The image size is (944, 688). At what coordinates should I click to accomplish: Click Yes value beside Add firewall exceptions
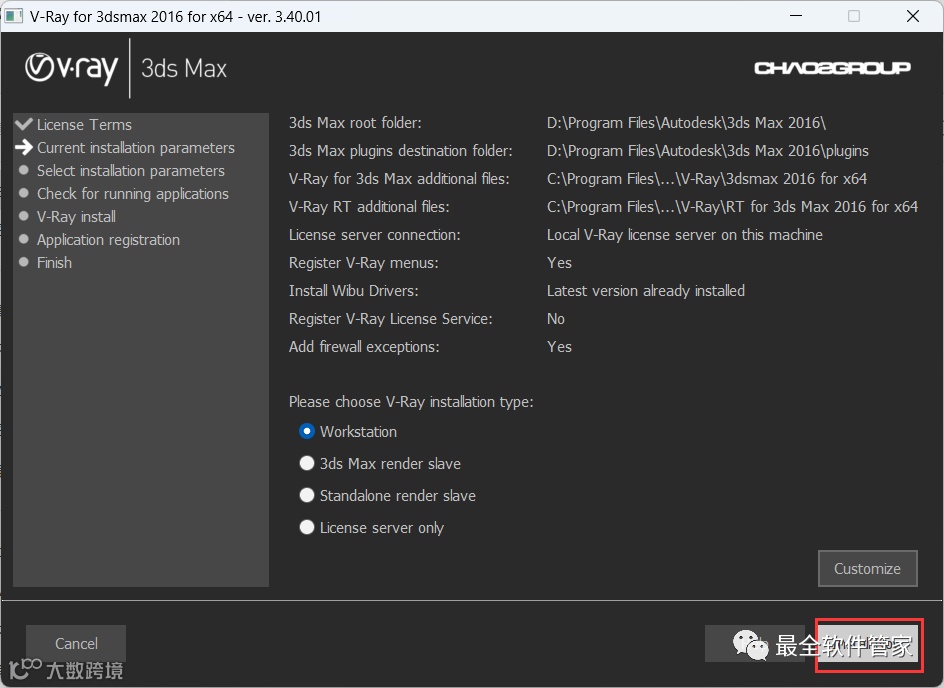click(x=559, y=347)
